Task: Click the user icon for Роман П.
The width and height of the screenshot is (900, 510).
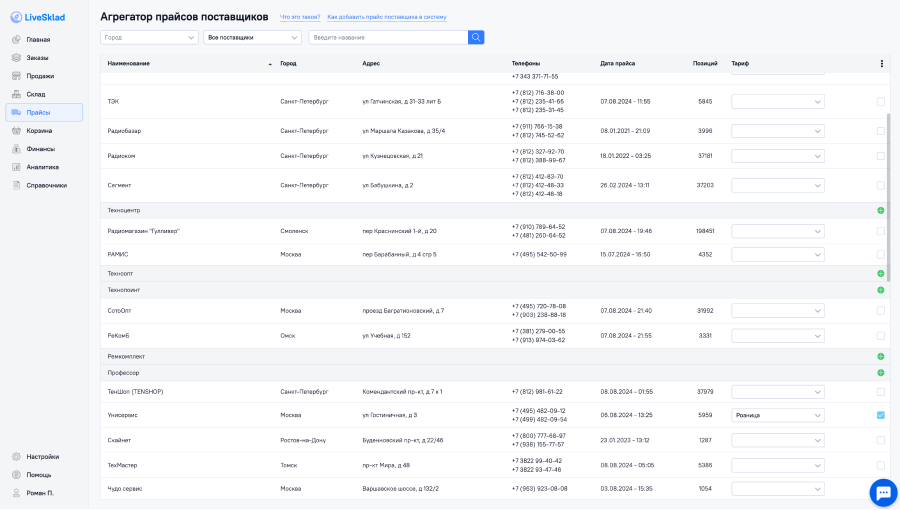Action: click(x=16, y=493)
